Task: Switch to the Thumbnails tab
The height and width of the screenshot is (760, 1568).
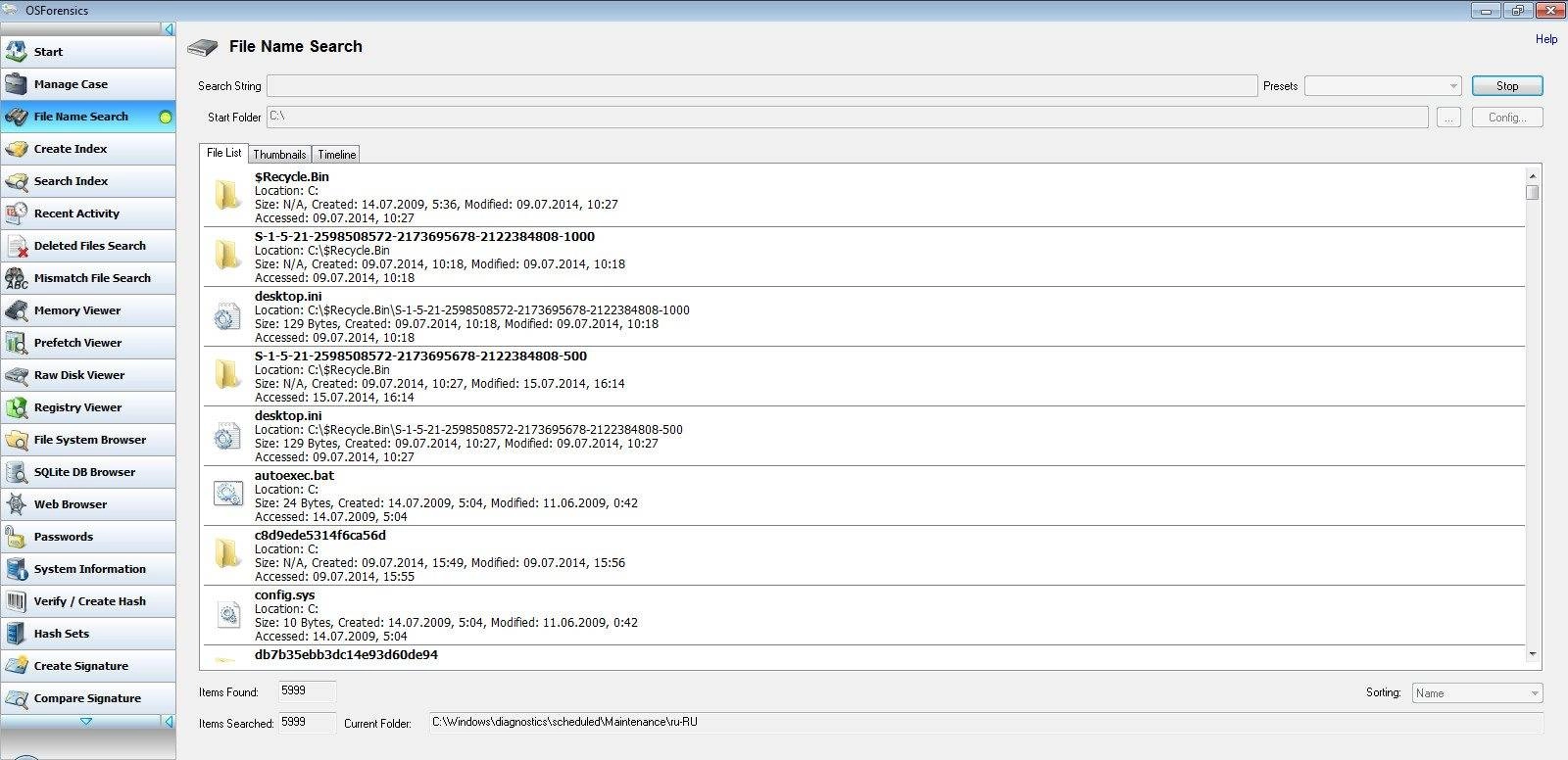Action: pyautogui.click(x=279, y=155)
